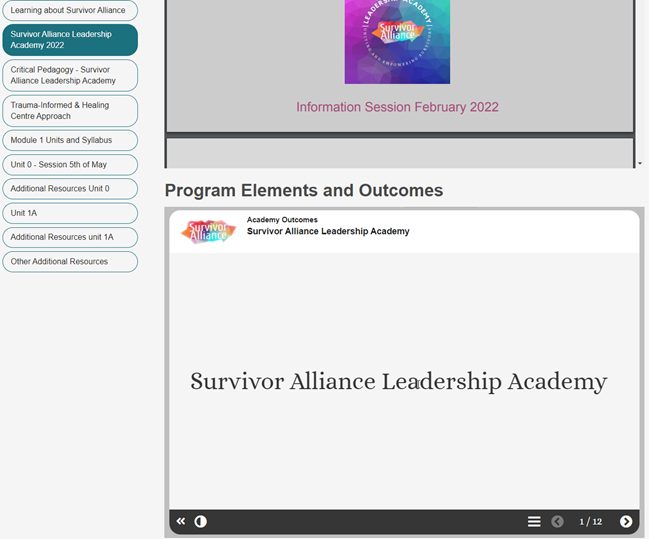Open Learning about Survivor Alliance section
This screenshot has width=649, height=539.
click(70, 10)
